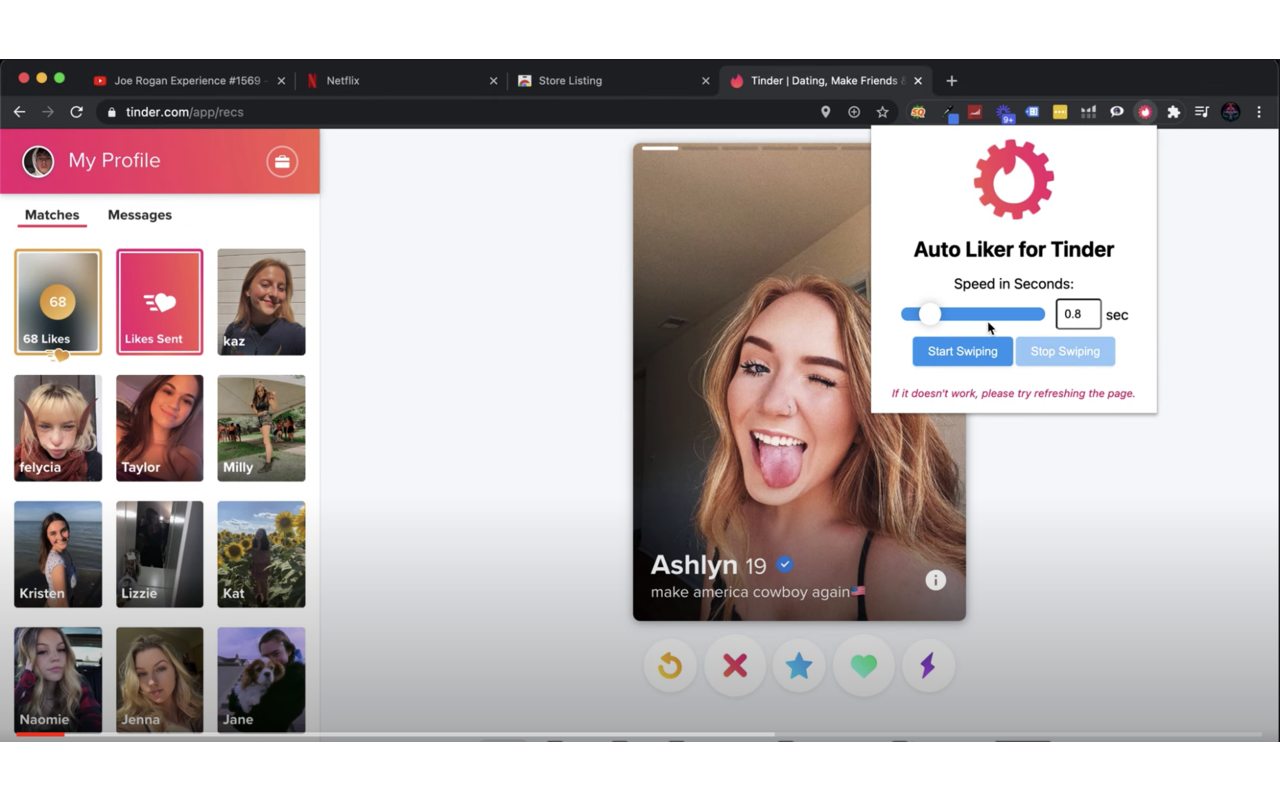Image resolution: width=1280 pixels, height=800 pixels.
Task: Click the location pin icon in address bar
Action: point(825,112)
